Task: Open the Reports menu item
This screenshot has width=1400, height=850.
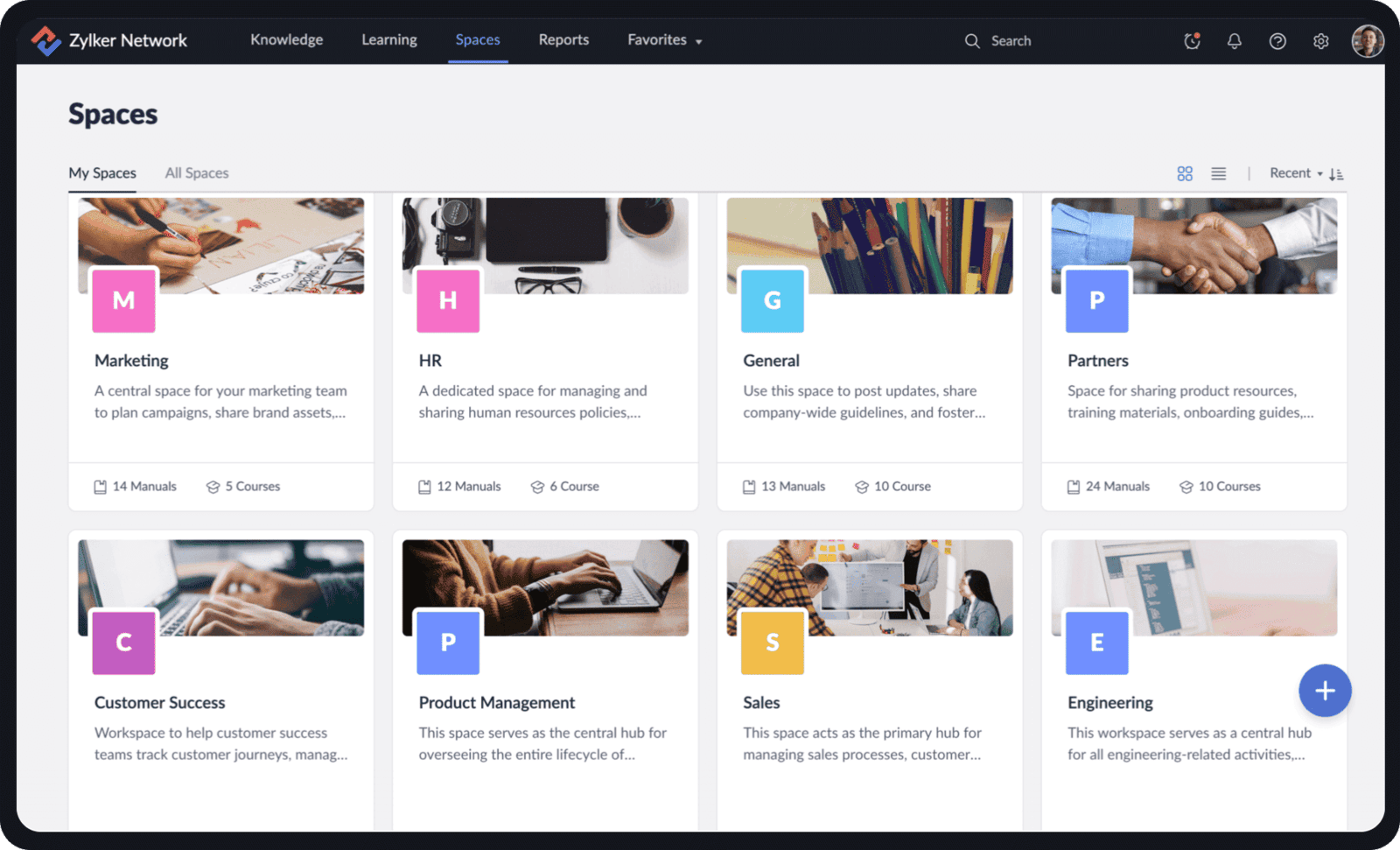Action: (x=563, y=39)
